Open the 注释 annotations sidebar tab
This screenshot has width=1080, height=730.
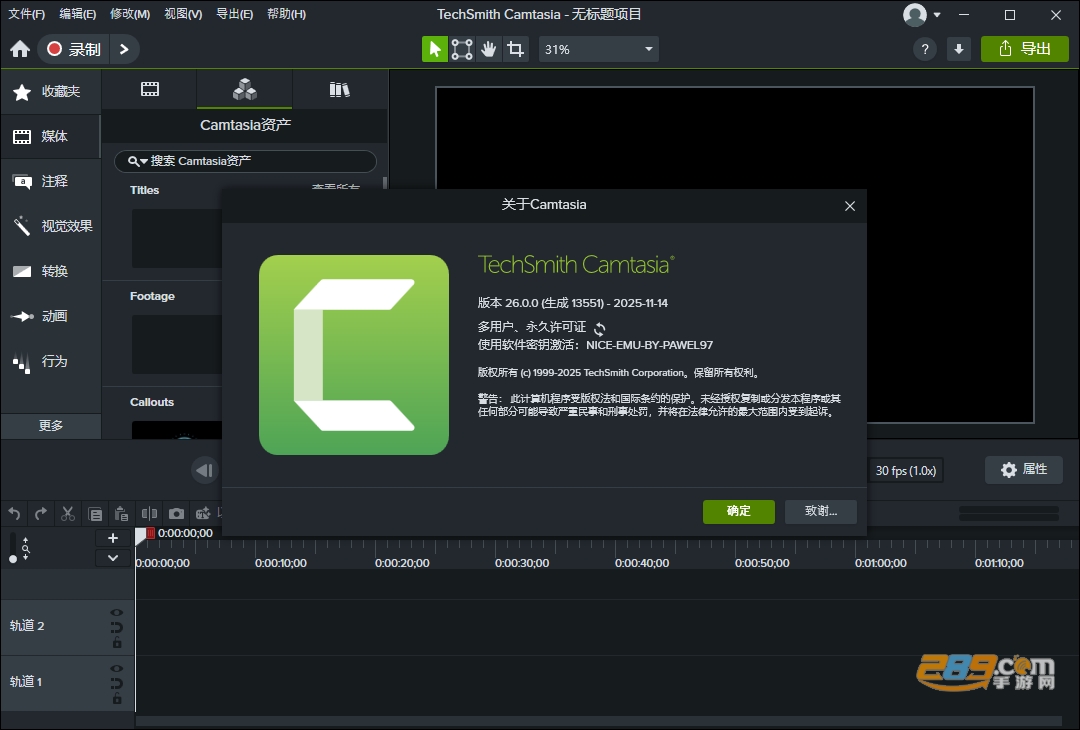[51, 181]
